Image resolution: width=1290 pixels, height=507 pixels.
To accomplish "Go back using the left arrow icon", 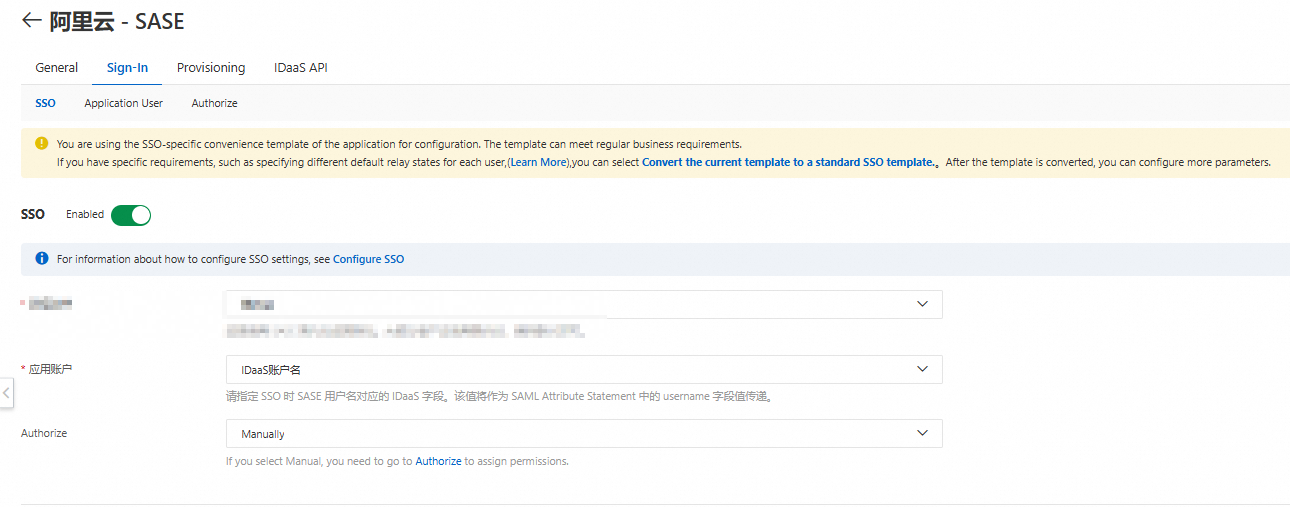I will (x=31, y=20).
